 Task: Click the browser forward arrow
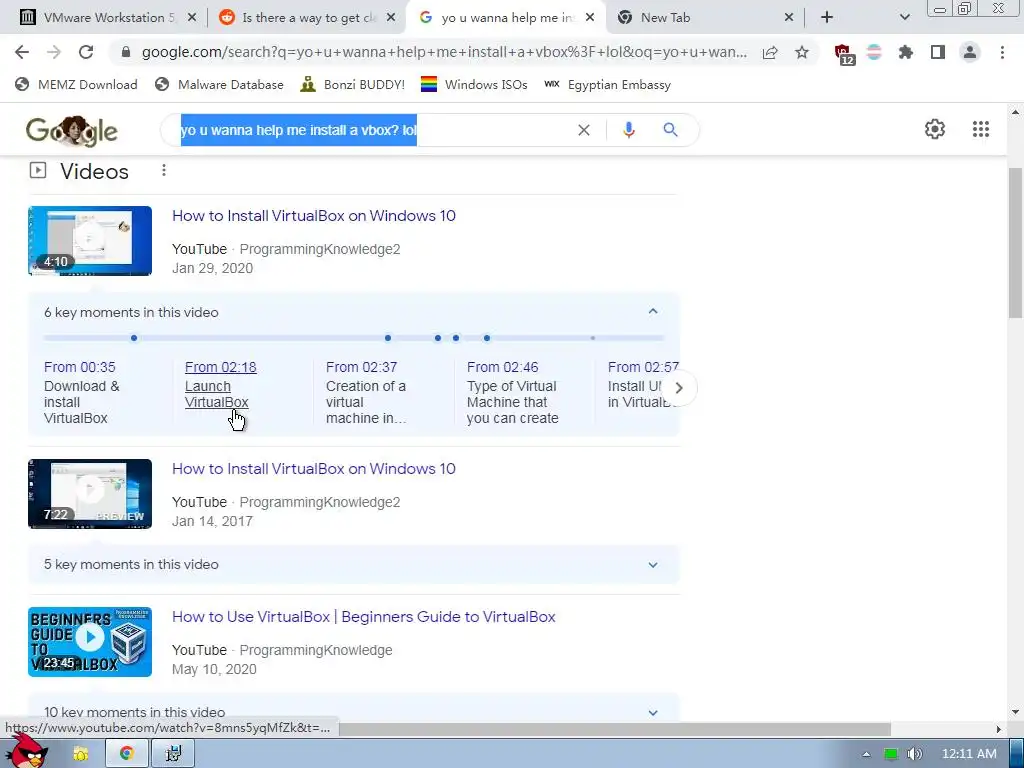click(54, 52)
